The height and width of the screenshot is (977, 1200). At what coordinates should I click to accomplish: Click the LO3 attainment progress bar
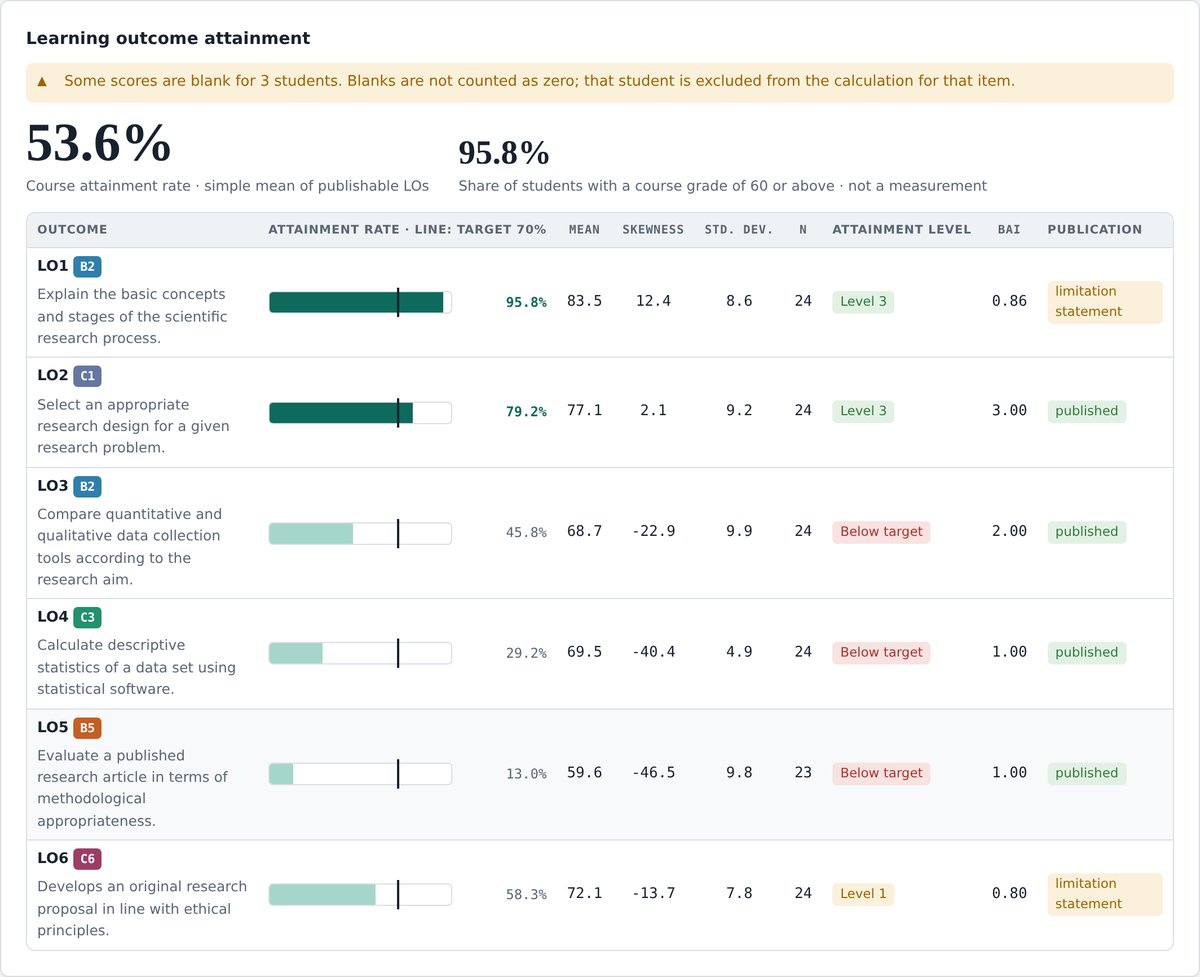pos(360,533)
